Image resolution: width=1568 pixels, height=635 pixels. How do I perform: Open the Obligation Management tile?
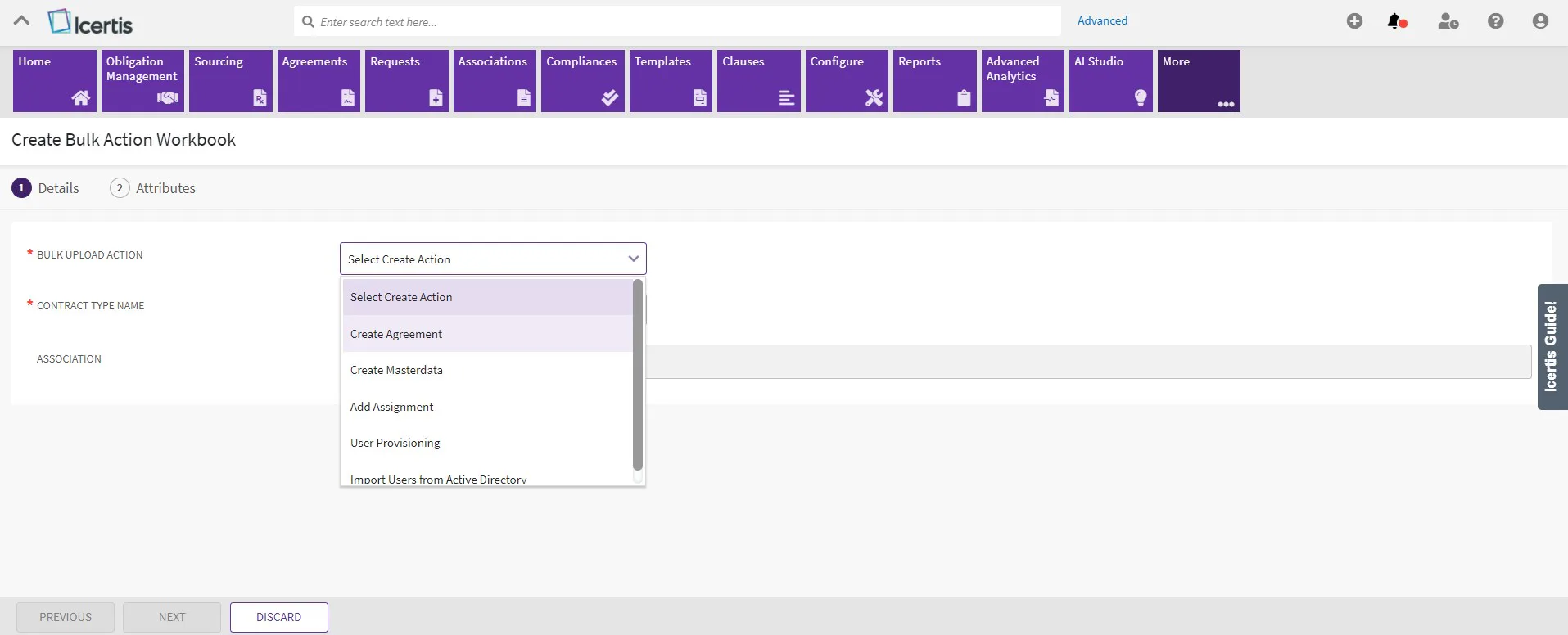click(142, 81)
